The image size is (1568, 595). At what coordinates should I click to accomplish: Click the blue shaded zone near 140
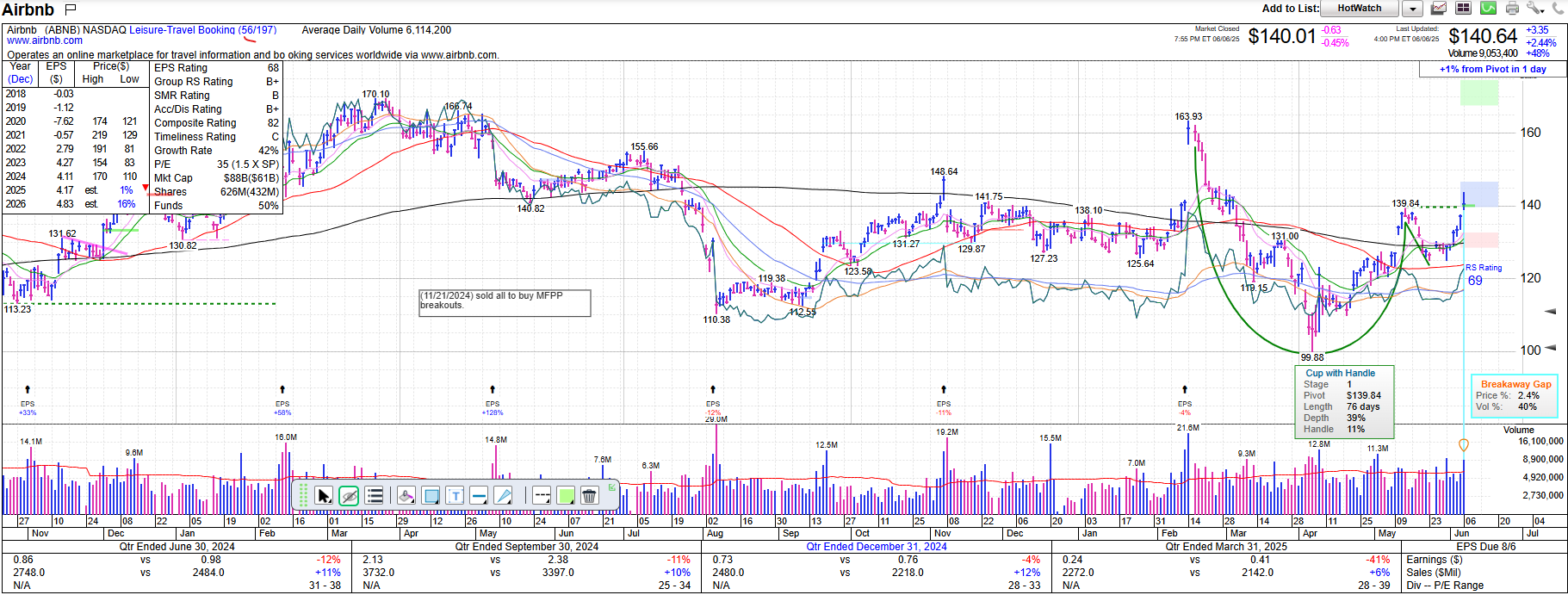click(x=1479, y=194)
